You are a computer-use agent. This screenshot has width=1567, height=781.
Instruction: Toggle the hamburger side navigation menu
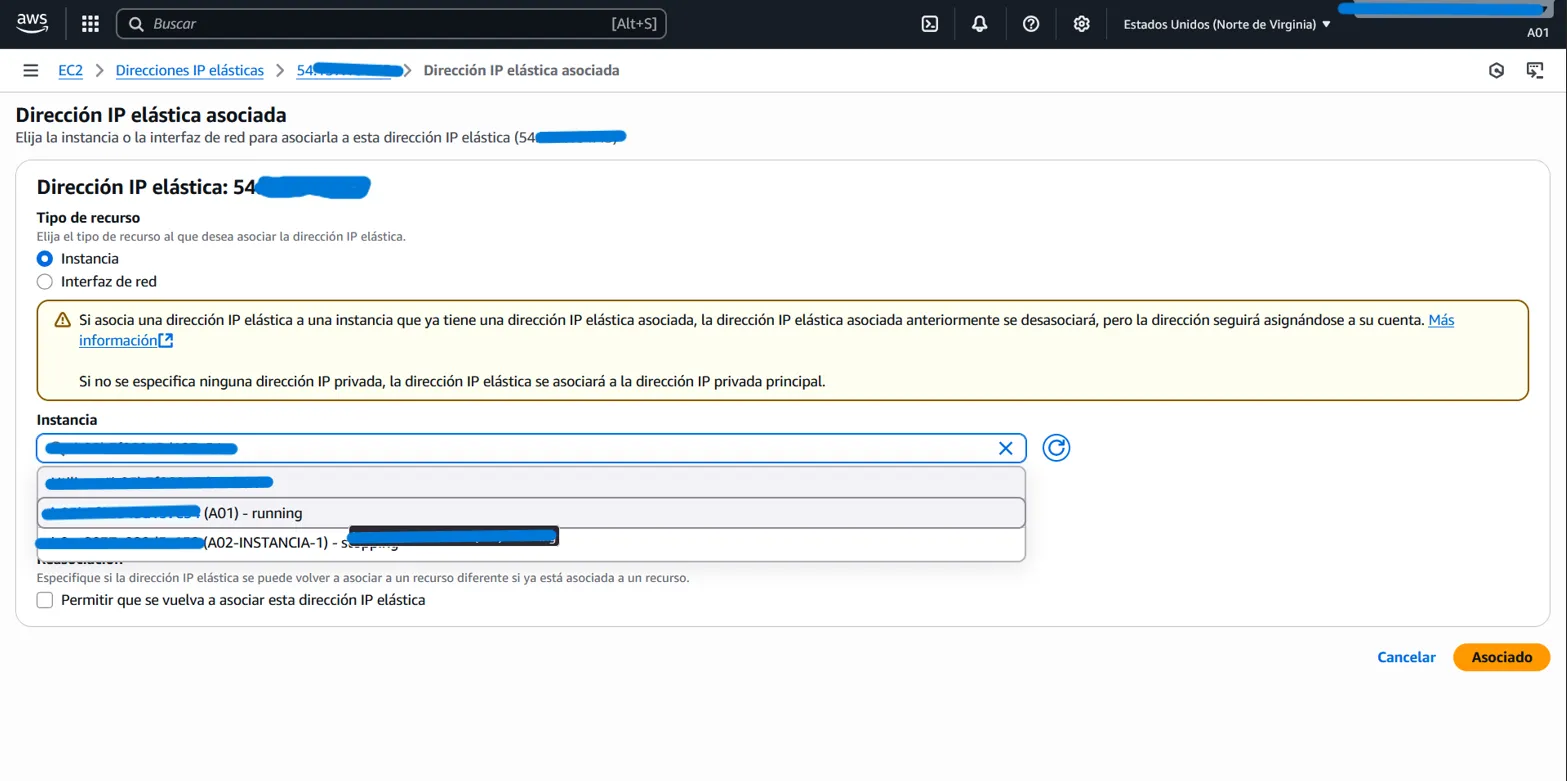click(31, 70)
